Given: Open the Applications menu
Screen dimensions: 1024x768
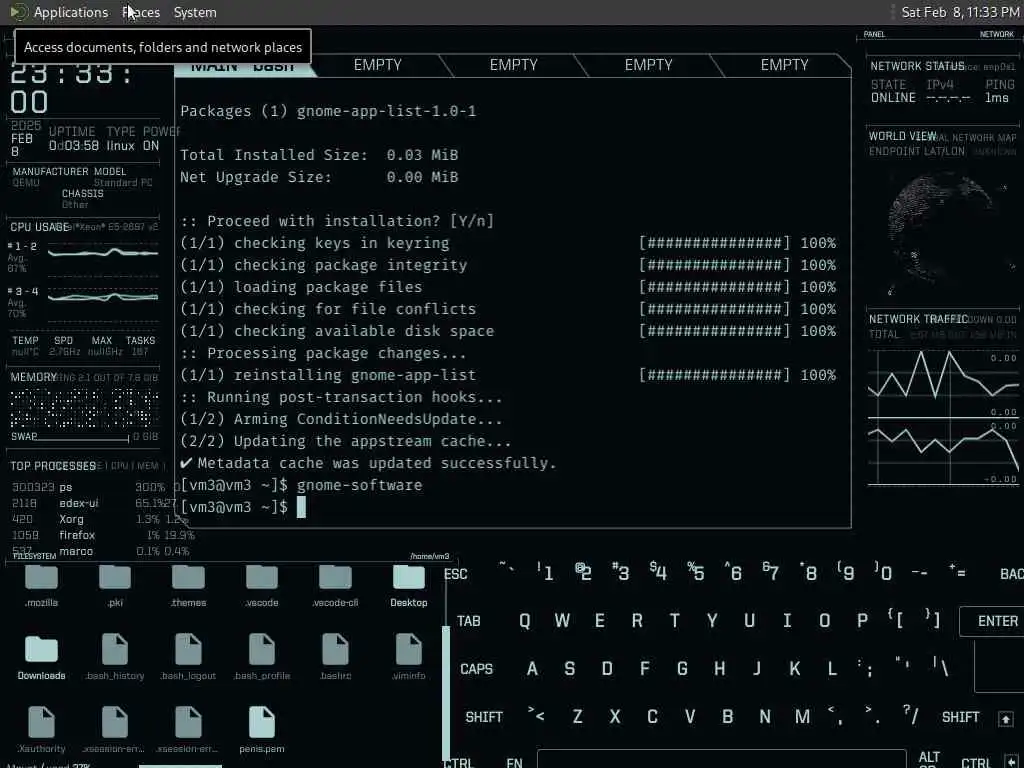Looking at the screenshot, I should coord(71,12).
